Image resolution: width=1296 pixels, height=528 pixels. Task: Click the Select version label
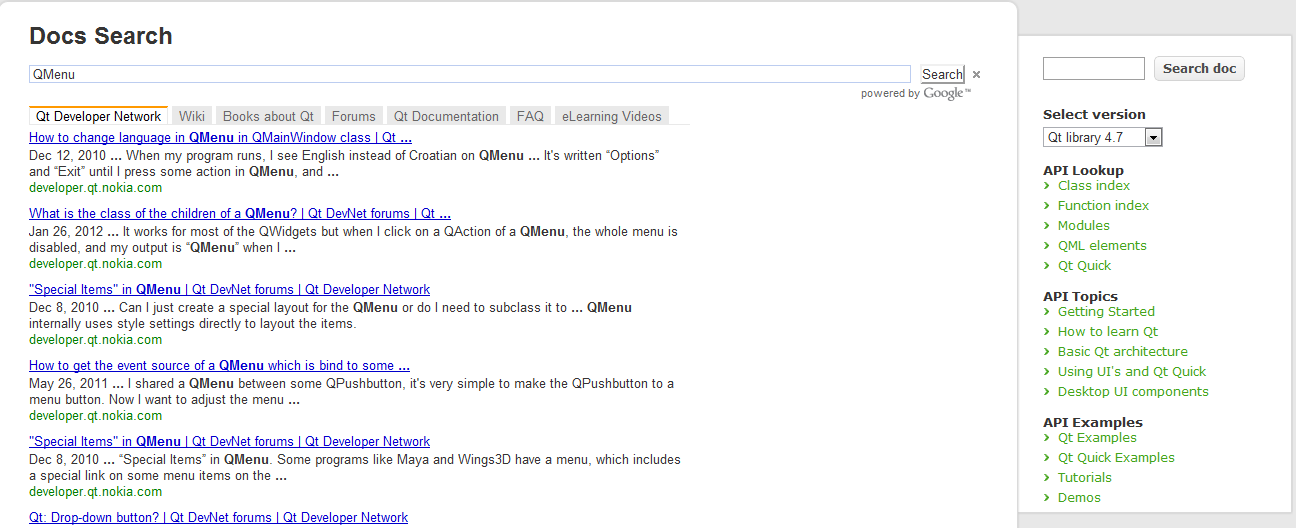point(1094,115)
